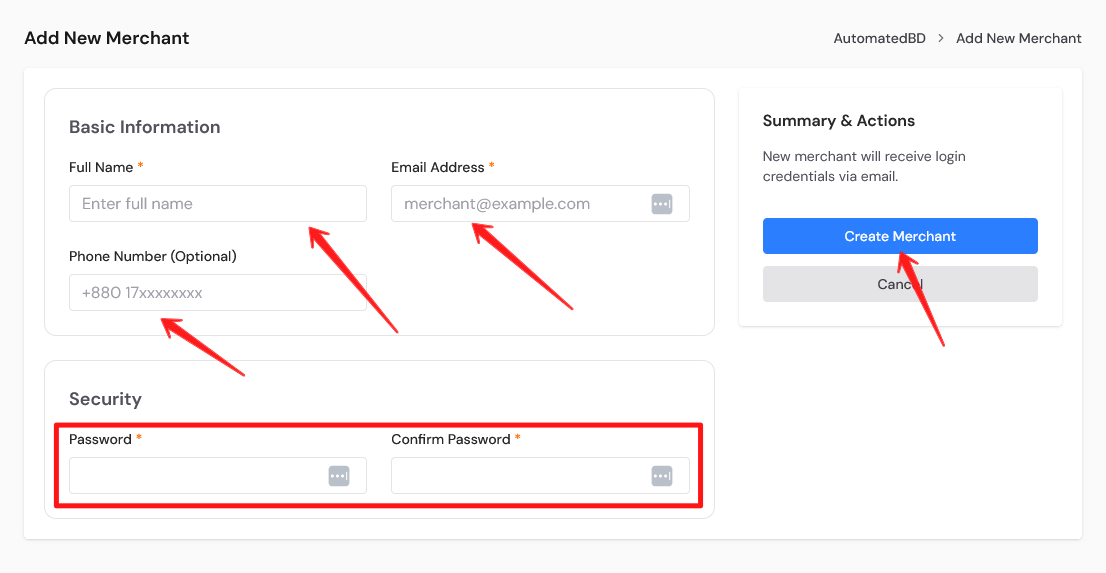Click the Add New Merchant breadcrumb item
Viewport: 1106px width, 573px height.
1018,38
